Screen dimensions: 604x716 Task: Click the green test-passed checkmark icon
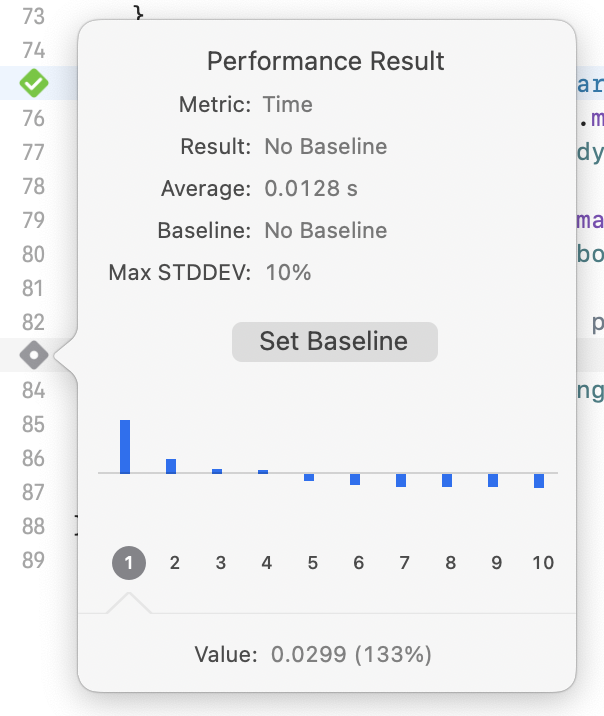point(34,83)
